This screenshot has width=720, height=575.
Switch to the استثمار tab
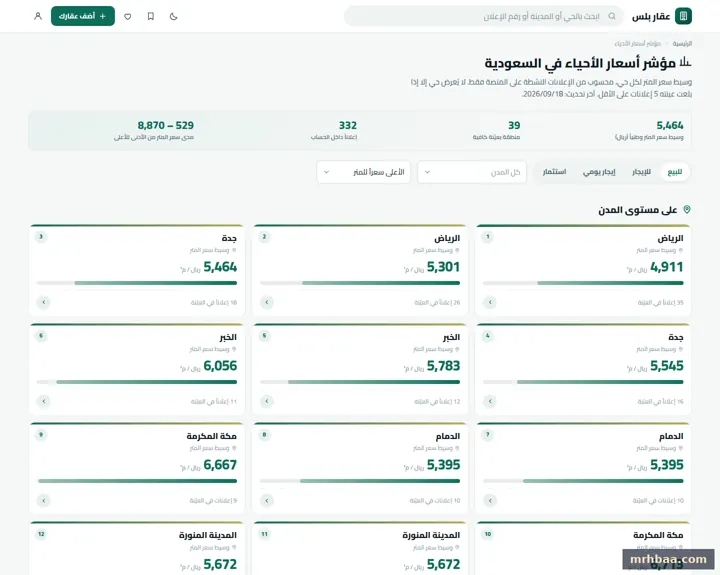pyautogui.click(x=554, y=172)
